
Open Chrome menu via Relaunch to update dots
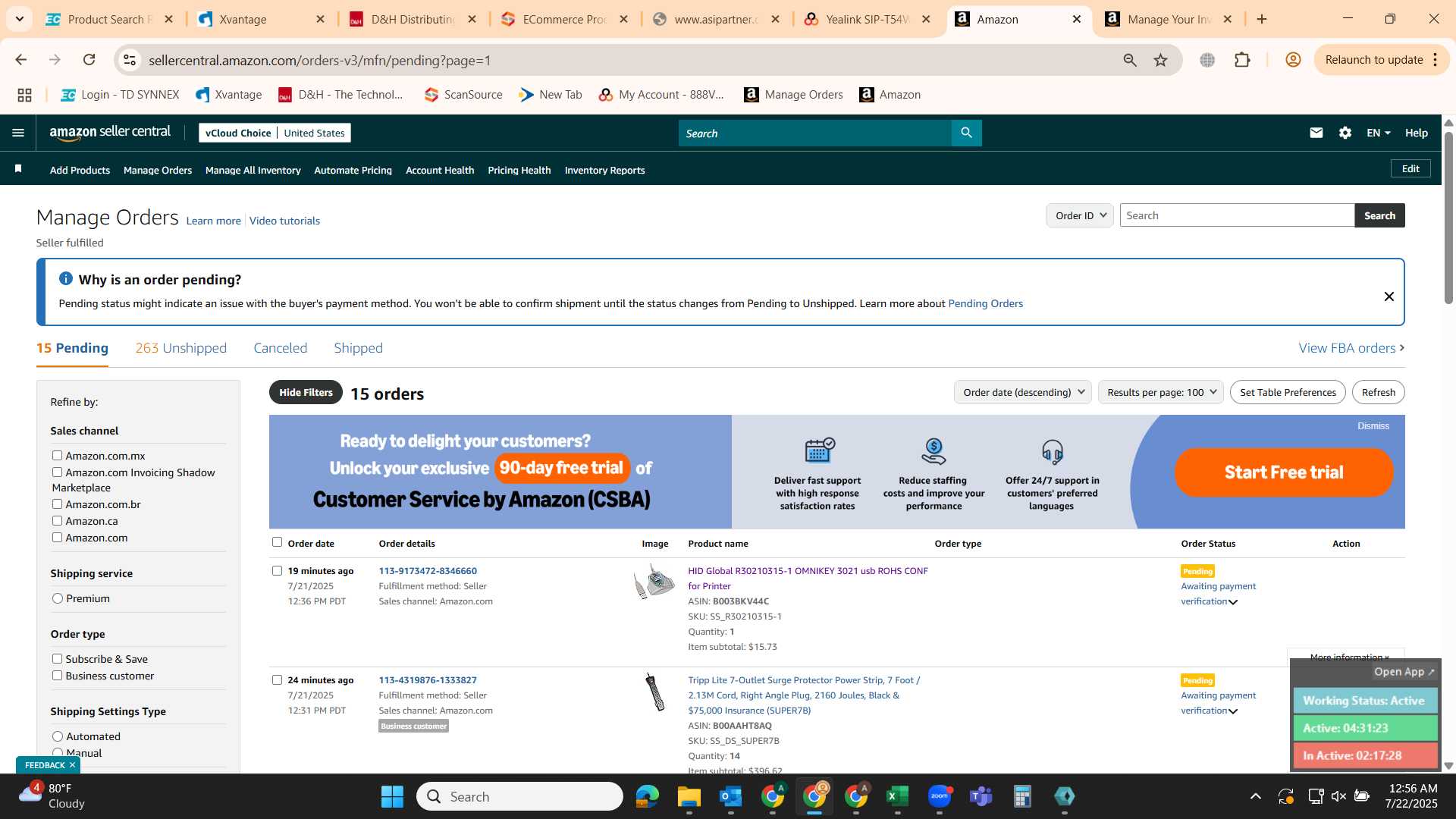[1436, 60]
